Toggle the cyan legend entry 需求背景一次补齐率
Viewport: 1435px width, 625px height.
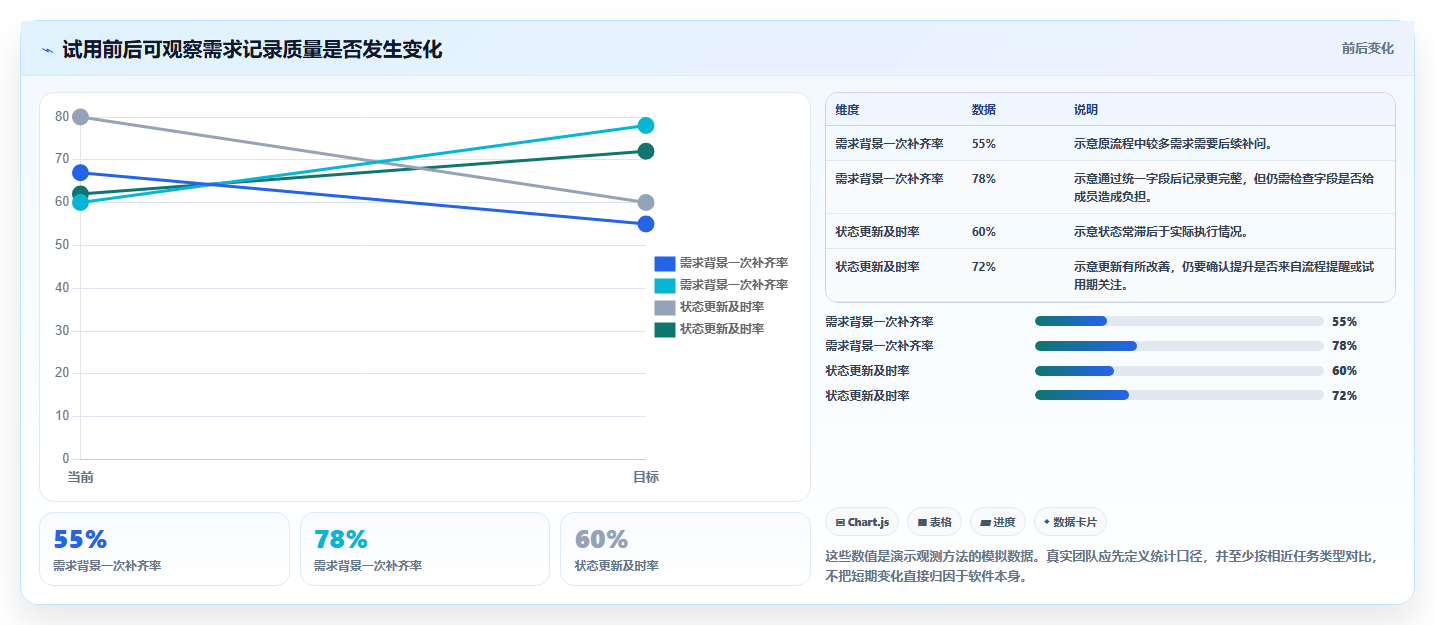point(721,285)
